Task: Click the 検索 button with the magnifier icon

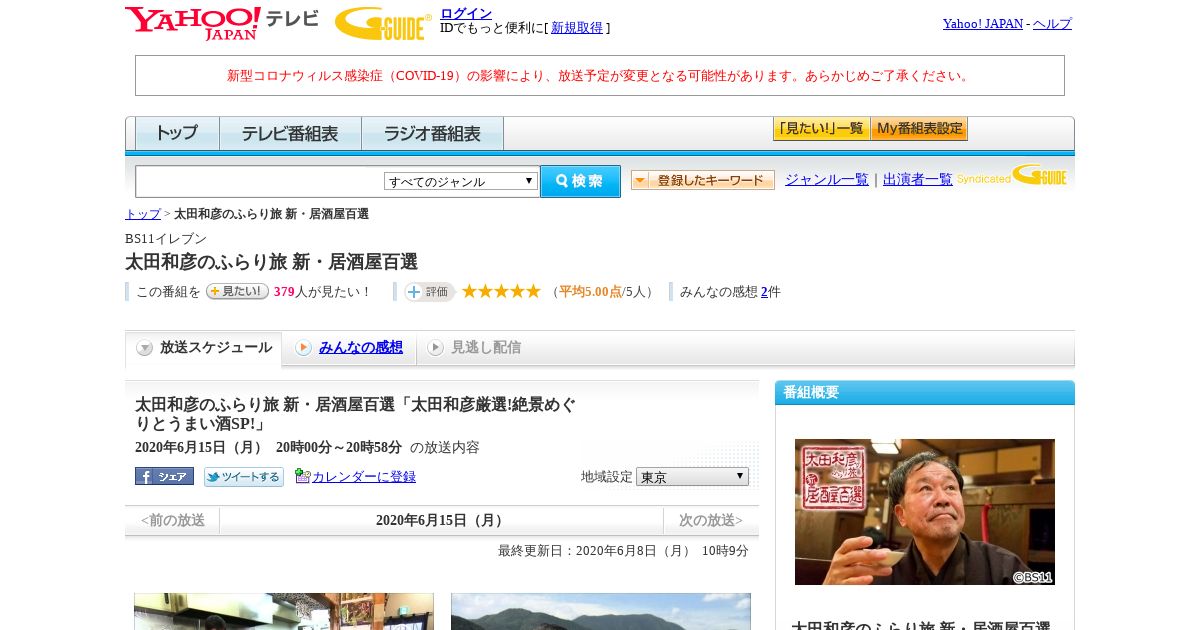Action: coord(580,181)
